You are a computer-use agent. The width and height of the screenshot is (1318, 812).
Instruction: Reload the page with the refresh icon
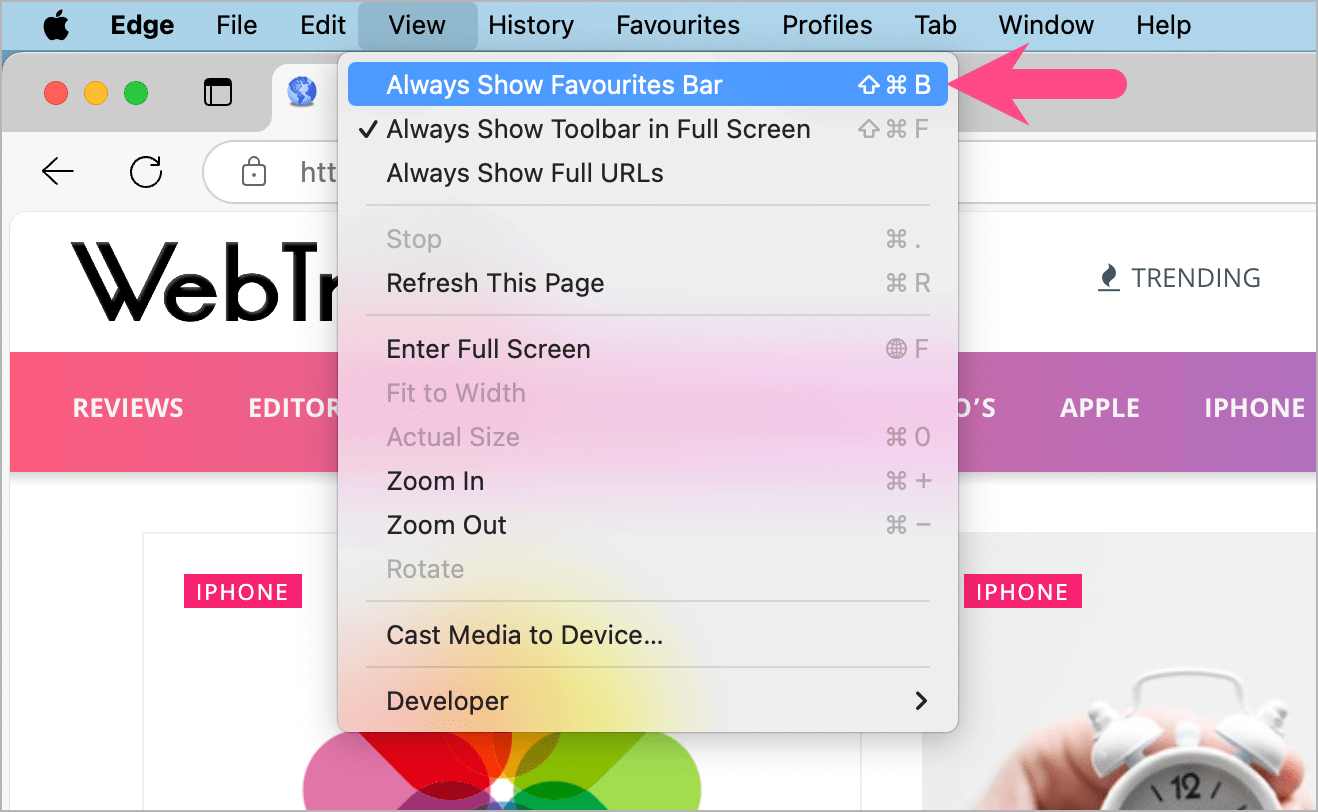(x=146, y=171)
